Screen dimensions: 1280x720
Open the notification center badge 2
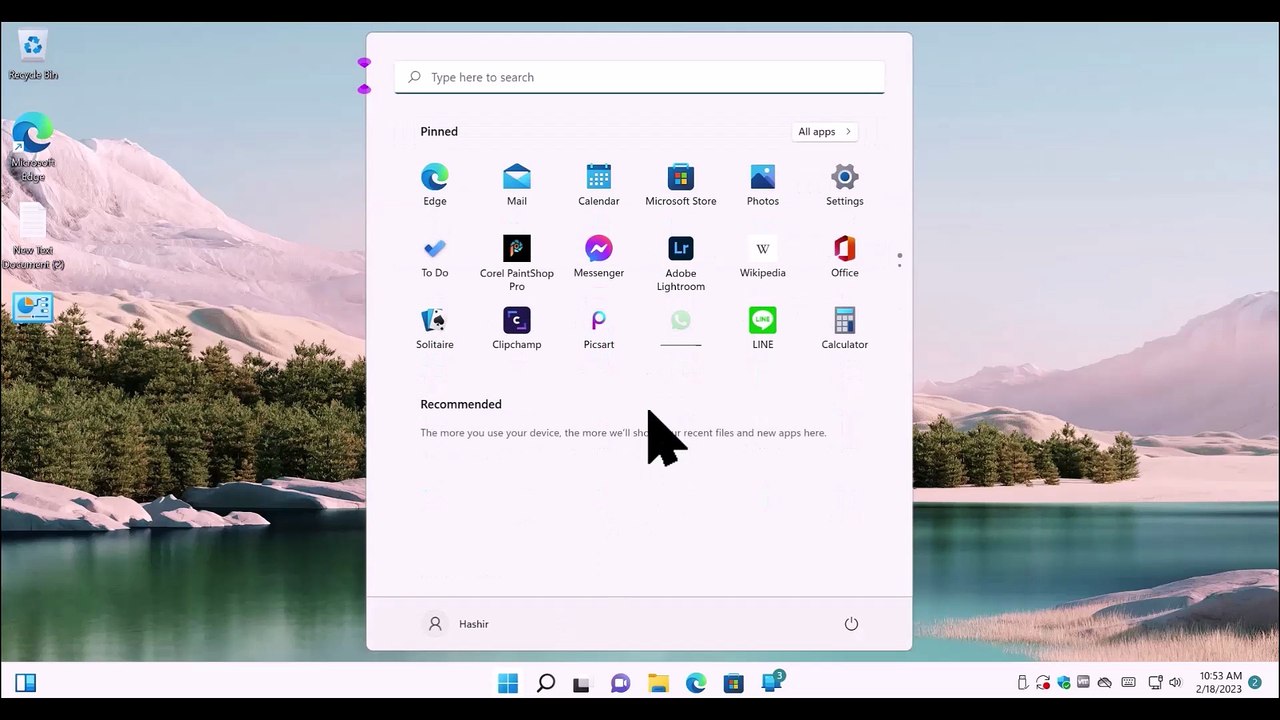tap(1255, 683)
